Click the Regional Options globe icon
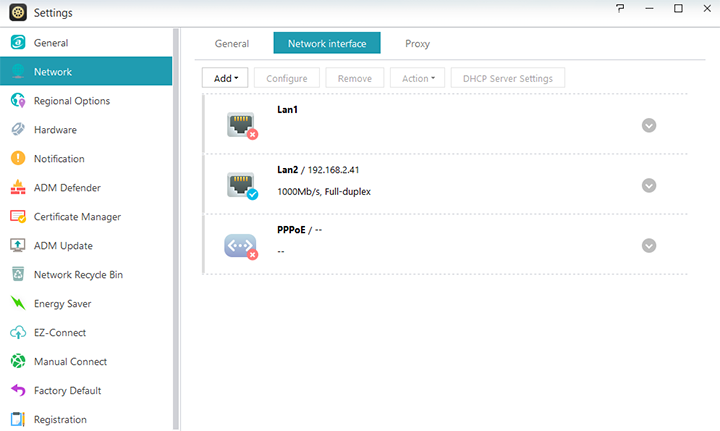Screen dimensions: 720x431 17,101
